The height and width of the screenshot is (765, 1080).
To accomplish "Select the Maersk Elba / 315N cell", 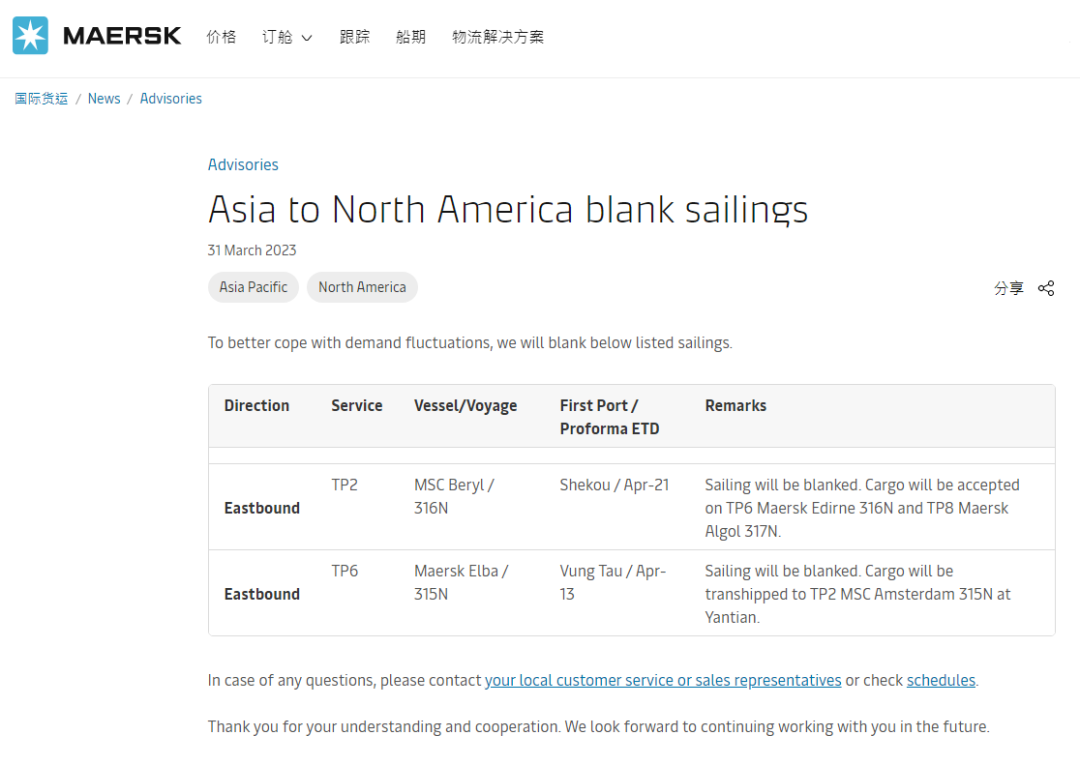I will (461, 583).
